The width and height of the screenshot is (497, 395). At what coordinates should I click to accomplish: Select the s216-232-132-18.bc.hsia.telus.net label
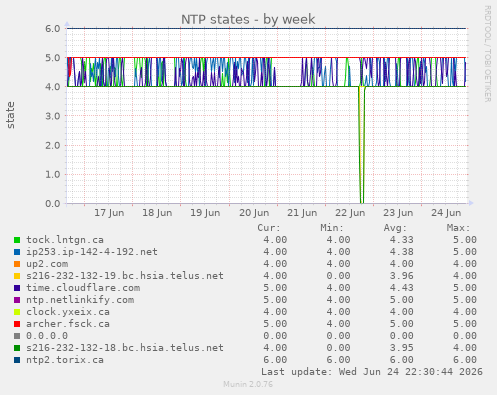pos(125,348)
